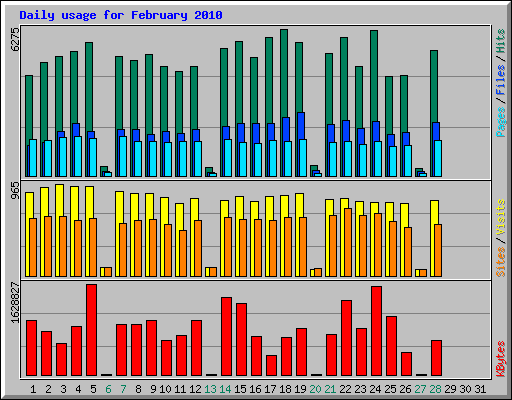Click the 'Visits' legend label

point(501,218)
